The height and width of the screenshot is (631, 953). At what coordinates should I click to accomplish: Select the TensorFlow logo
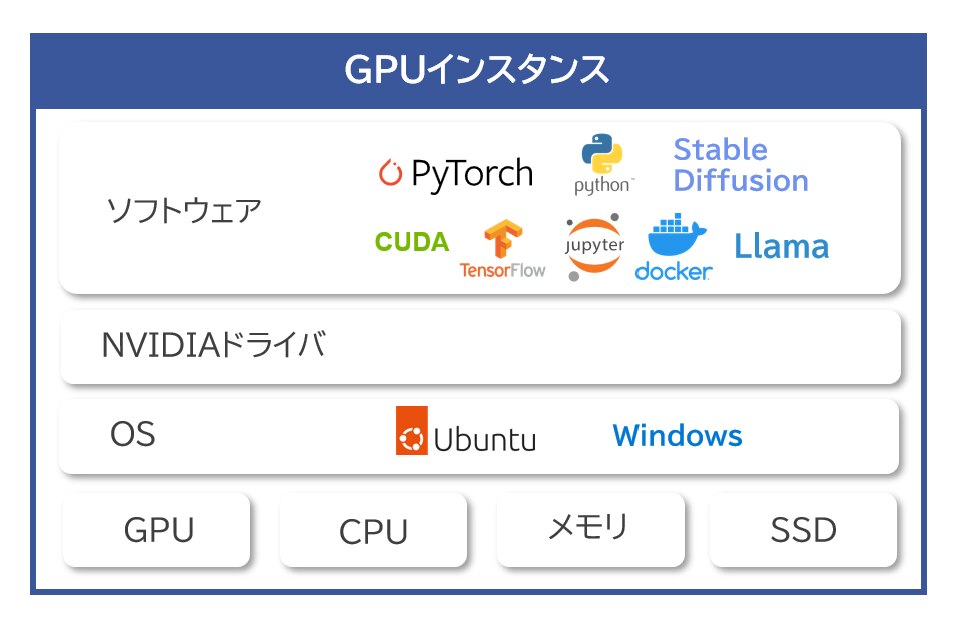[x=503, y=249]
